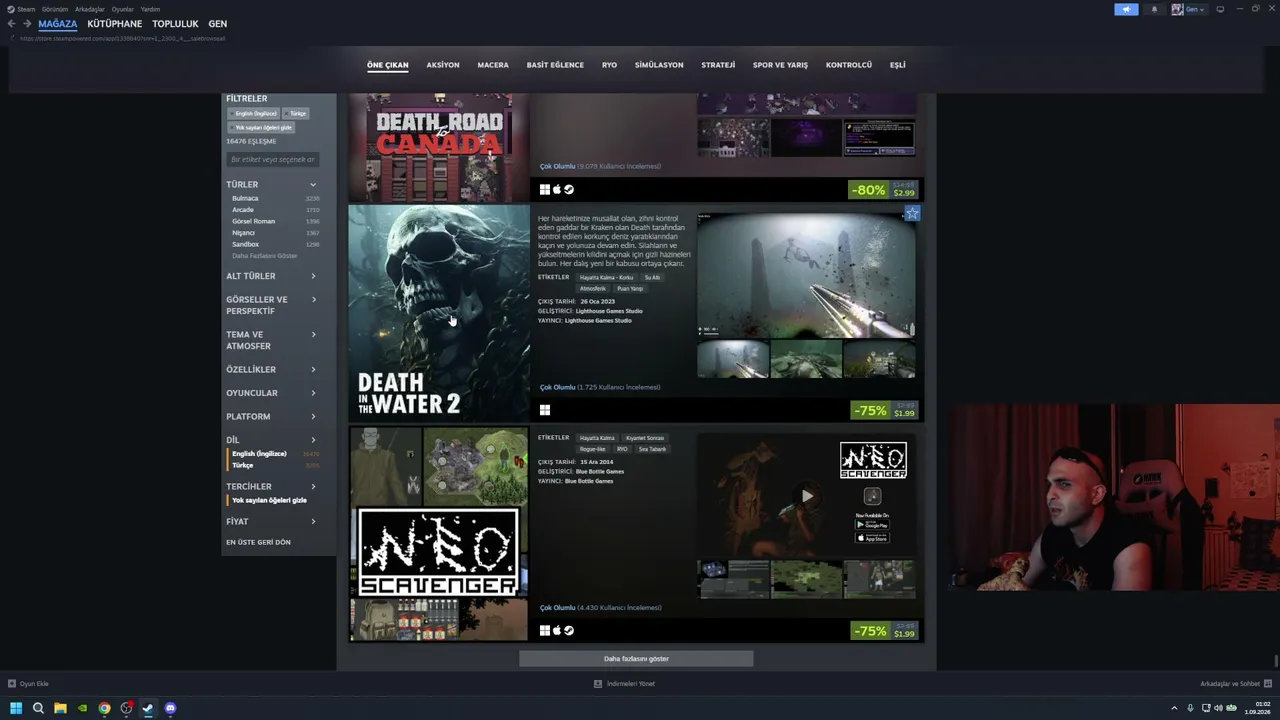Toggle Yok sayılan öğeleri gizle under Tercihler

(x=269, y=500)
